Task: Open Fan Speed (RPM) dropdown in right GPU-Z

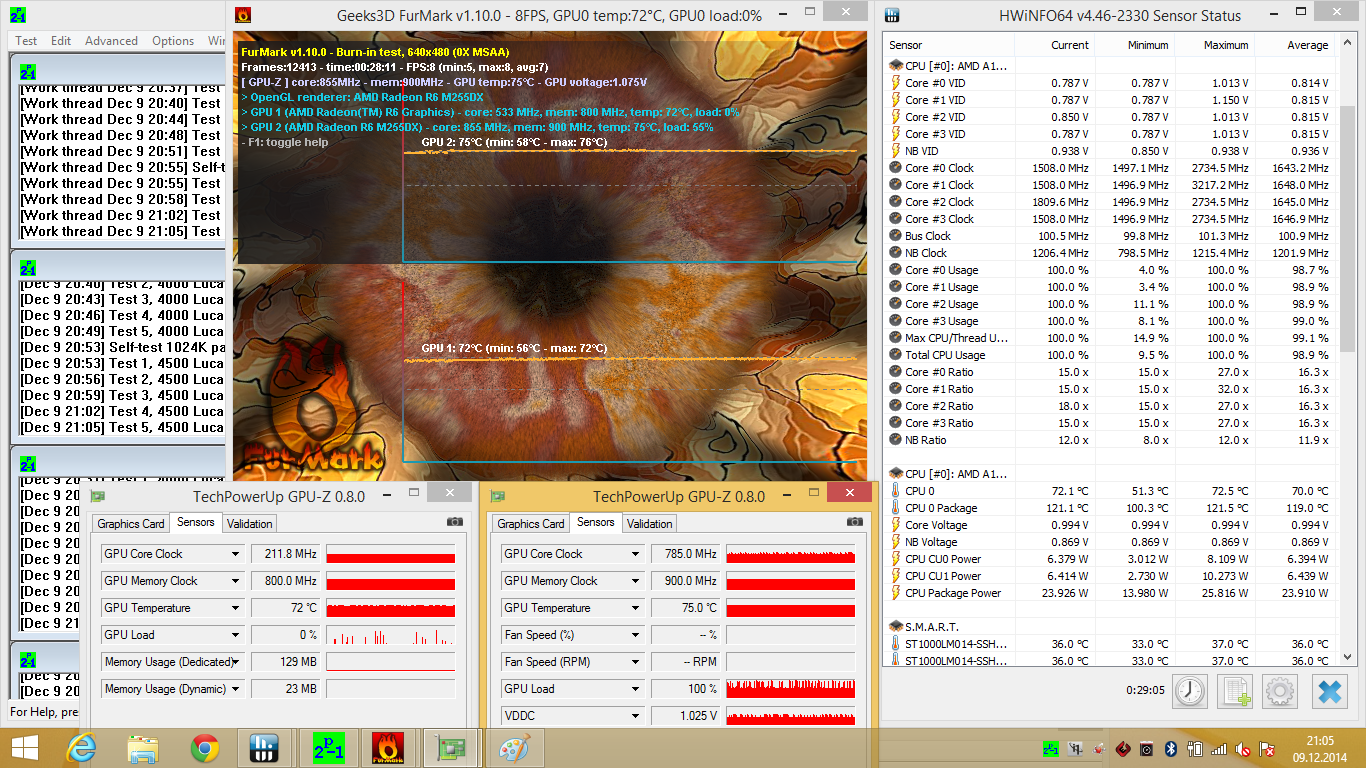Action: (x=636, y=662)
